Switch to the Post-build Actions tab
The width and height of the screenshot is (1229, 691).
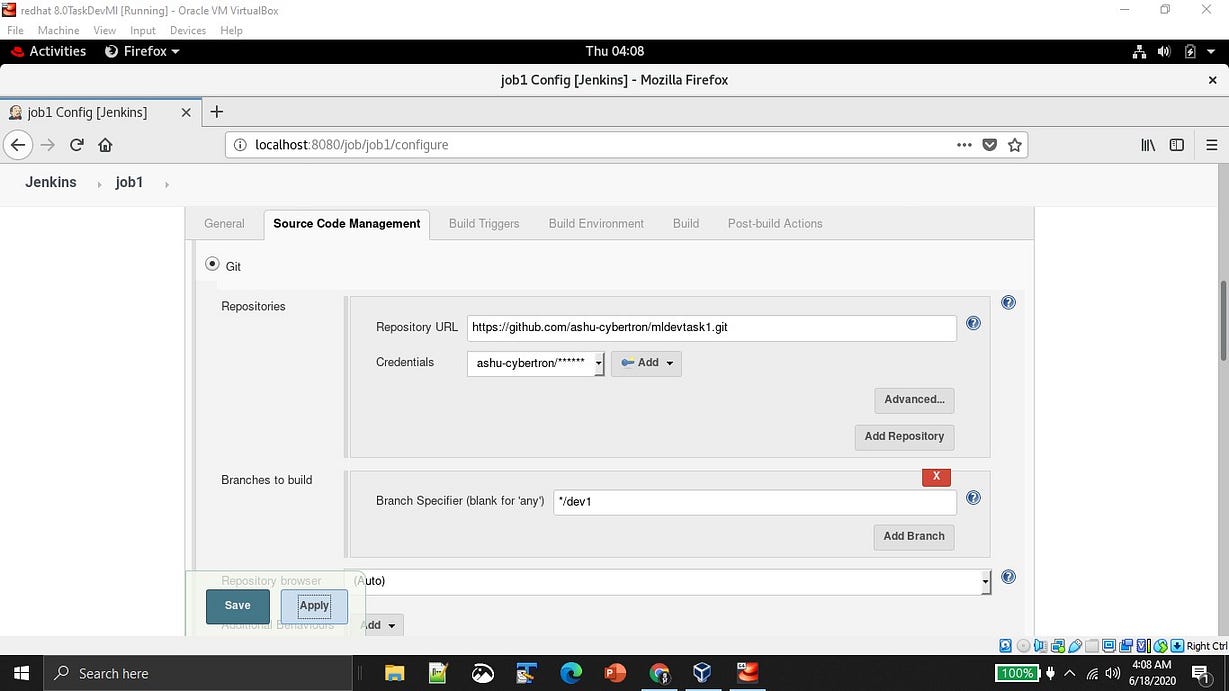[775, 224]
